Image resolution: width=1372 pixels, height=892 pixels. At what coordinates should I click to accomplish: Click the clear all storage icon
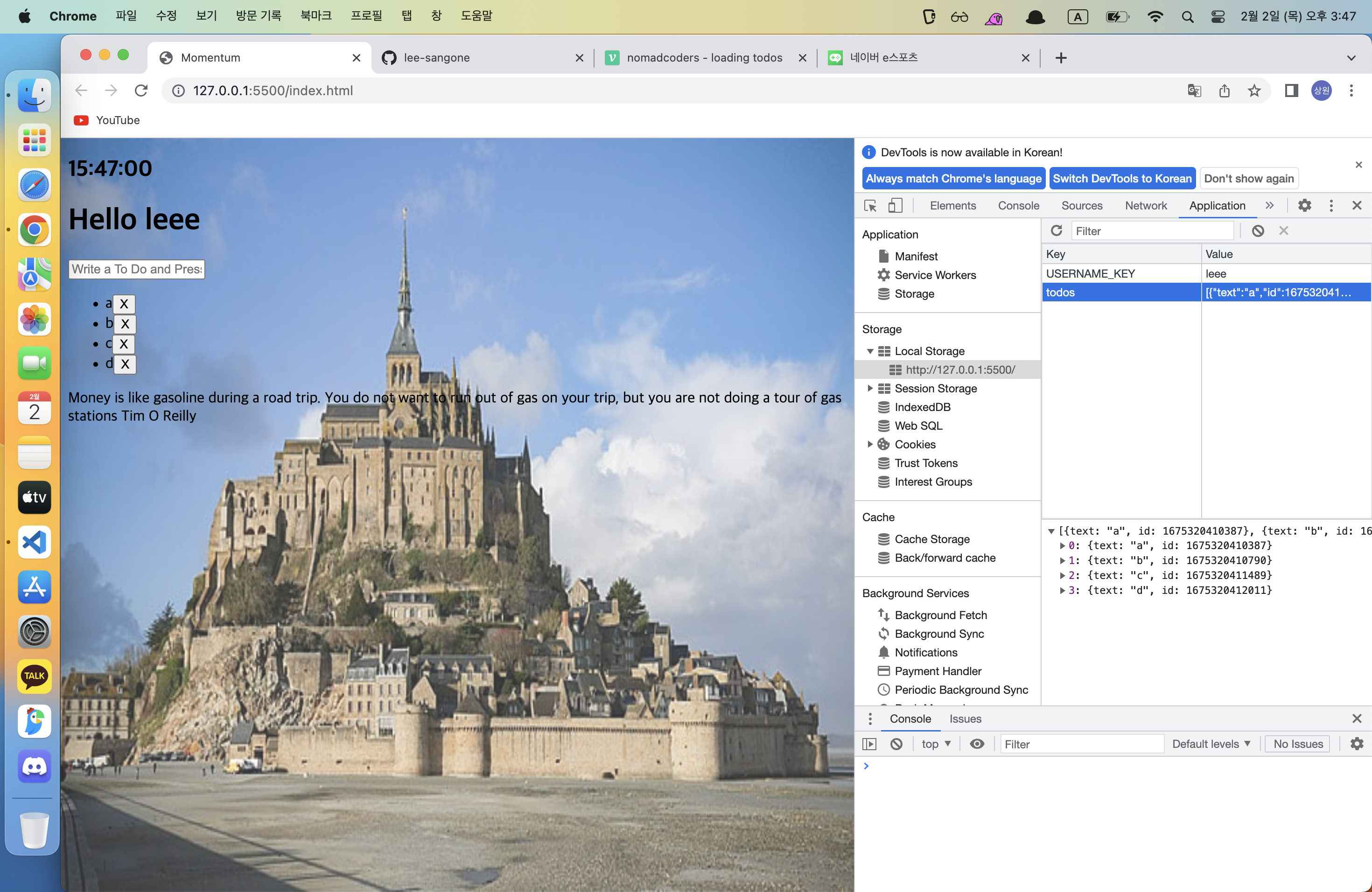tap(1258, 231)
